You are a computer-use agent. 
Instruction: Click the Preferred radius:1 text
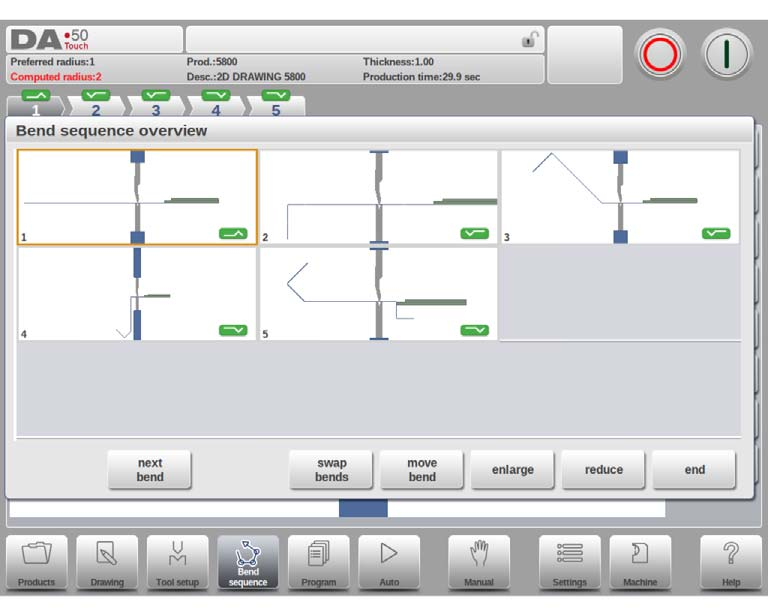coord(52,62)
